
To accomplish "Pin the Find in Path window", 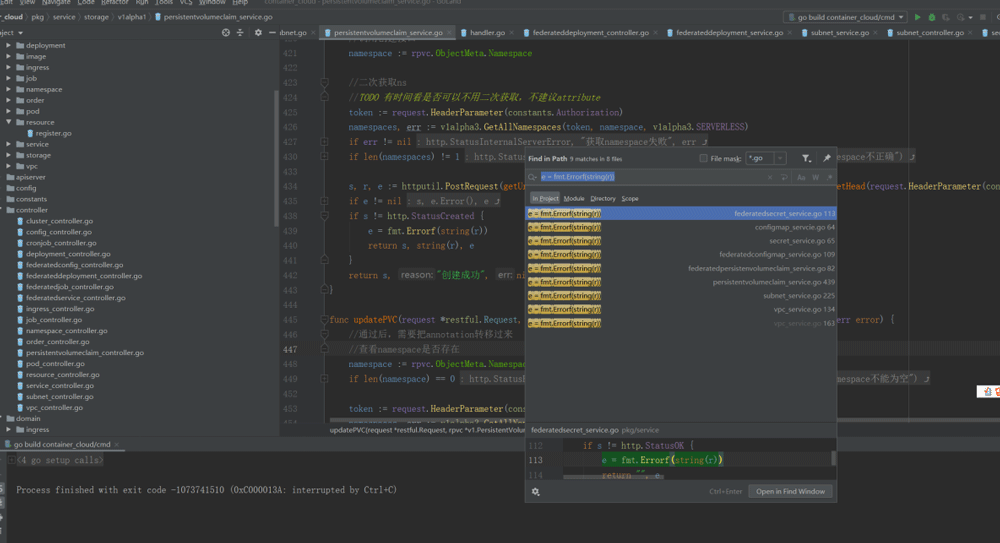I will [826, 158].
